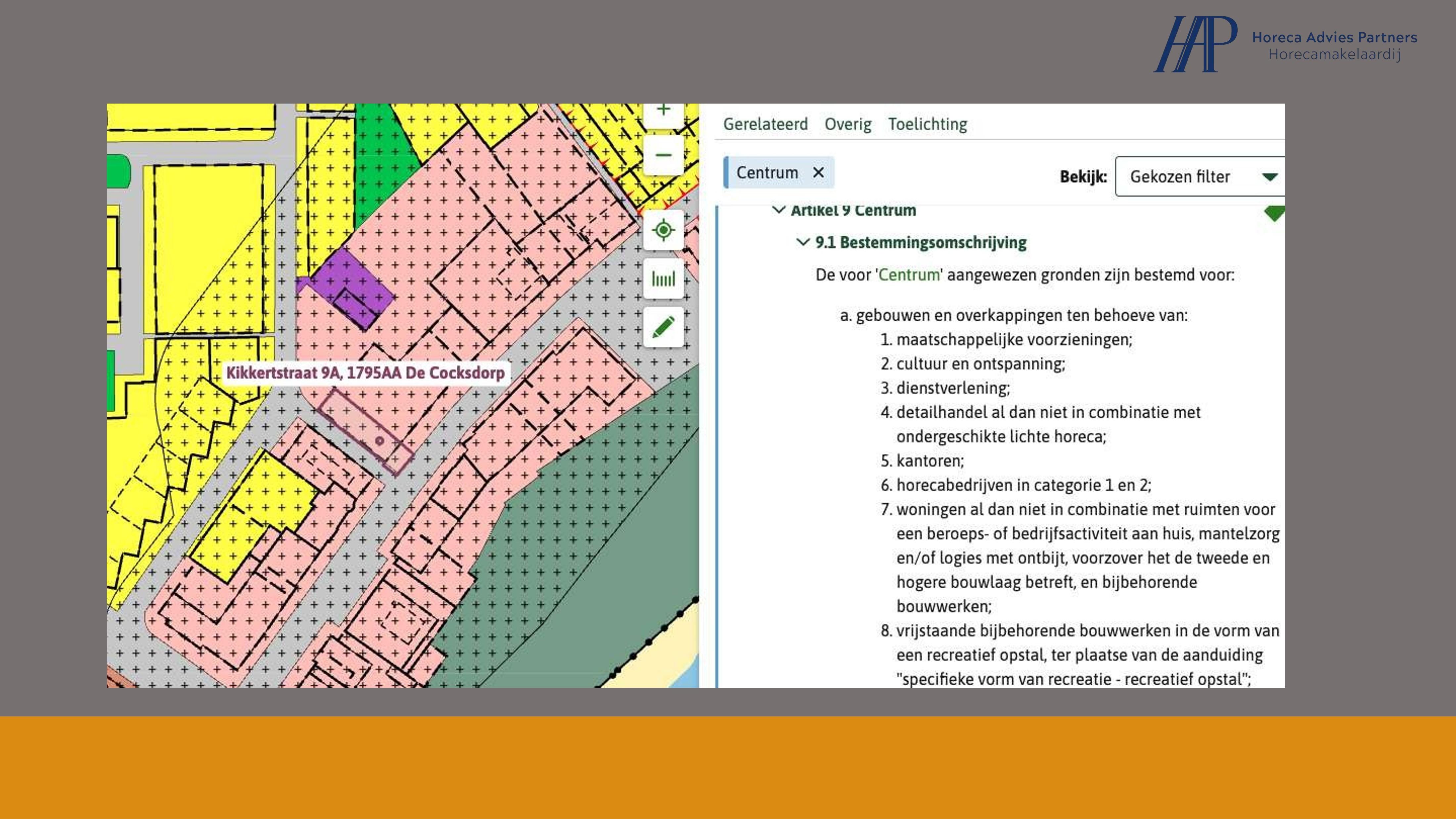Click the map zoom in plus button

point(663,111)
